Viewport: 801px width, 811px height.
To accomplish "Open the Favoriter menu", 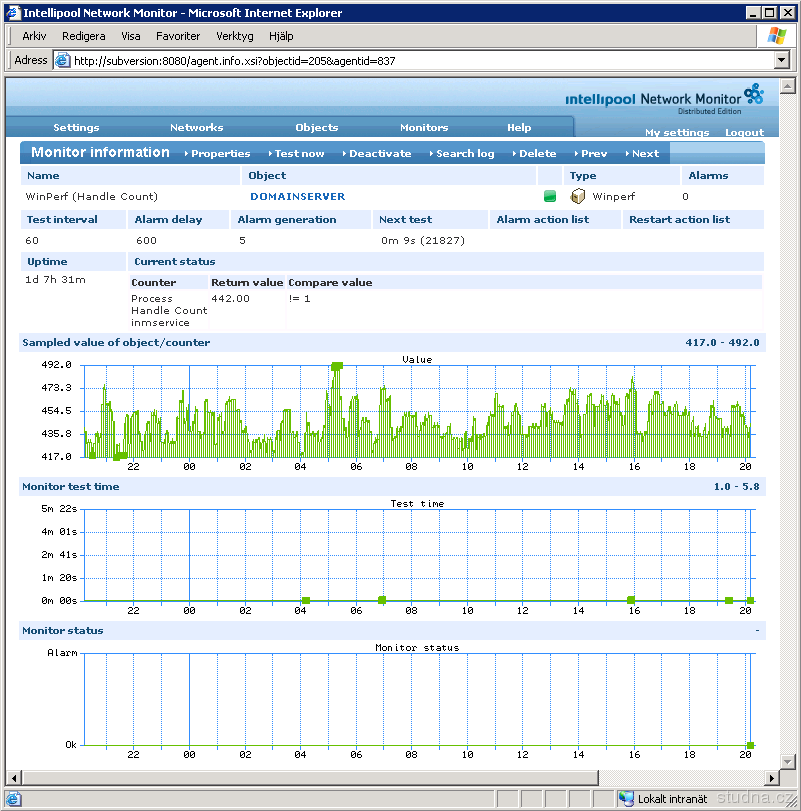I will point(178,36).
